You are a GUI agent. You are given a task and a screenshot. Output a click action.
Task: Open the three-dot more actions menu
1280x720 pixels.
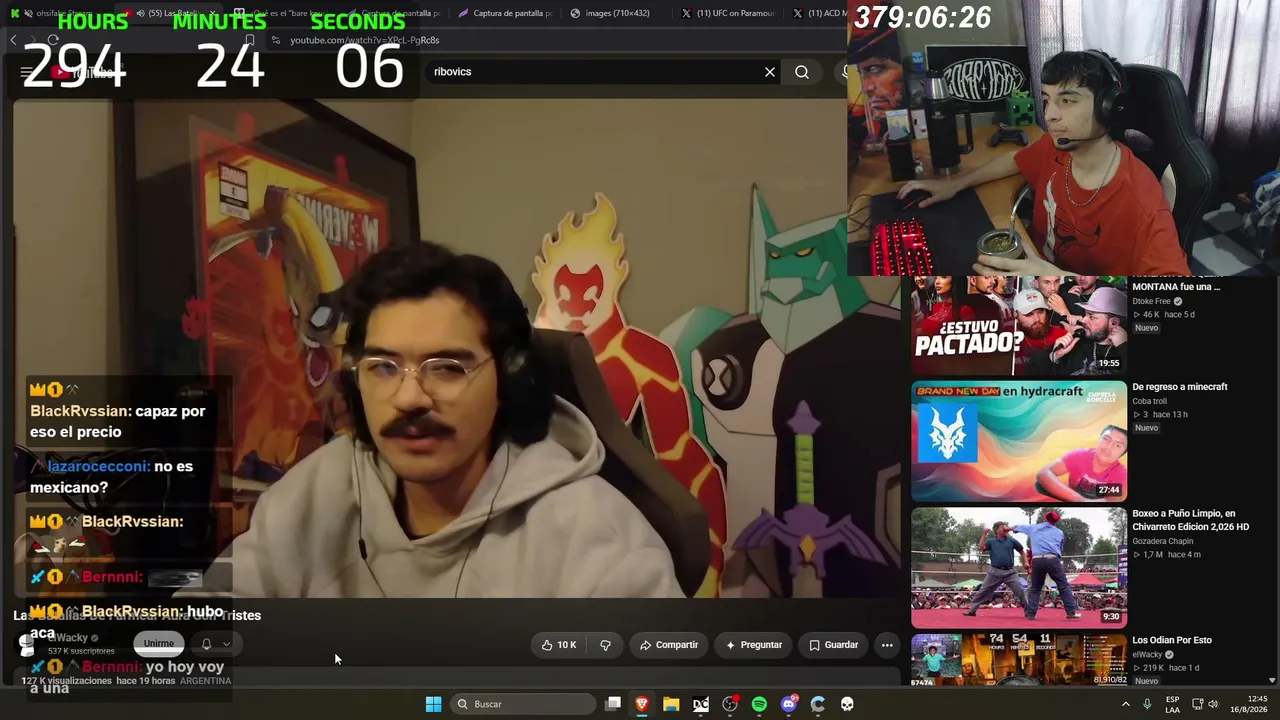pos(887,645)
